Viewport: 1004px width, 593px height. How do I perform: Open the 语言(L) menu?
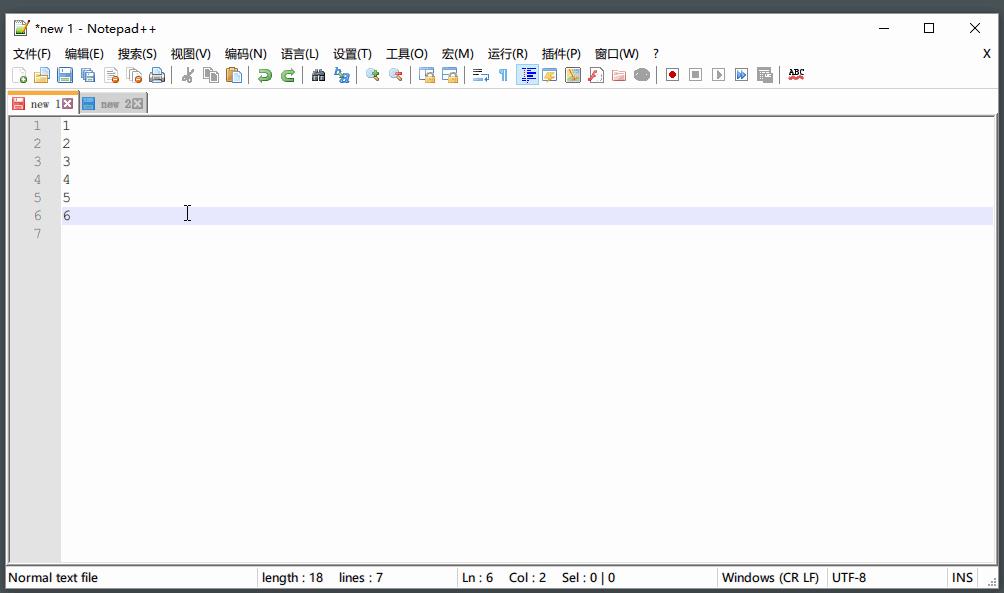(299, 53)
